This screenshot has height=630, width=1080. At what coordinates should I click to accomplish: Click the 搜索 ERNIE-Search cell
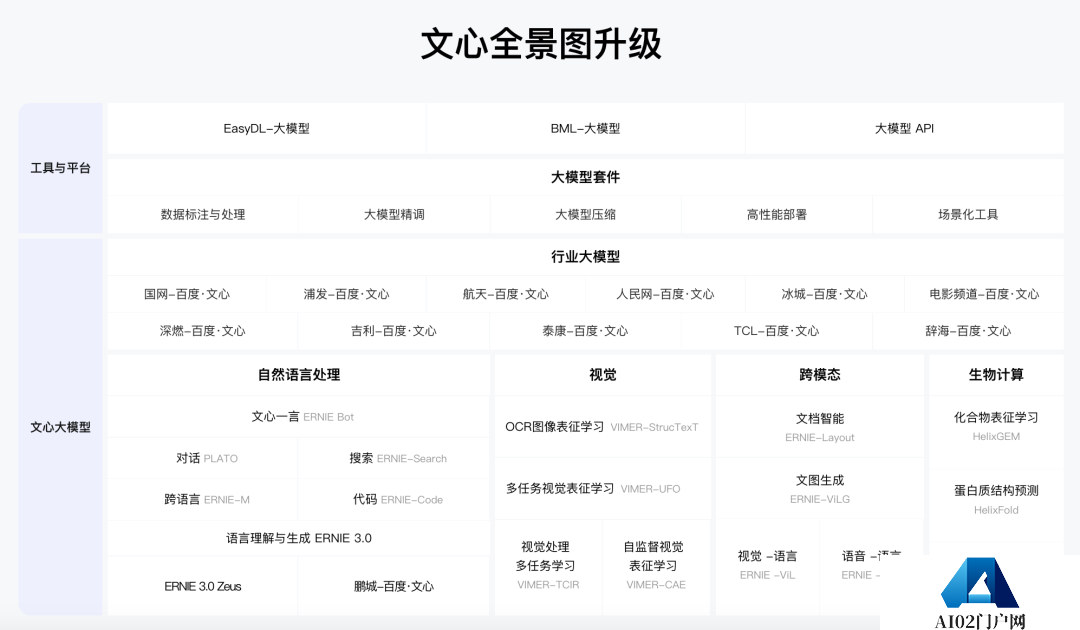click(x=394, y=459)
